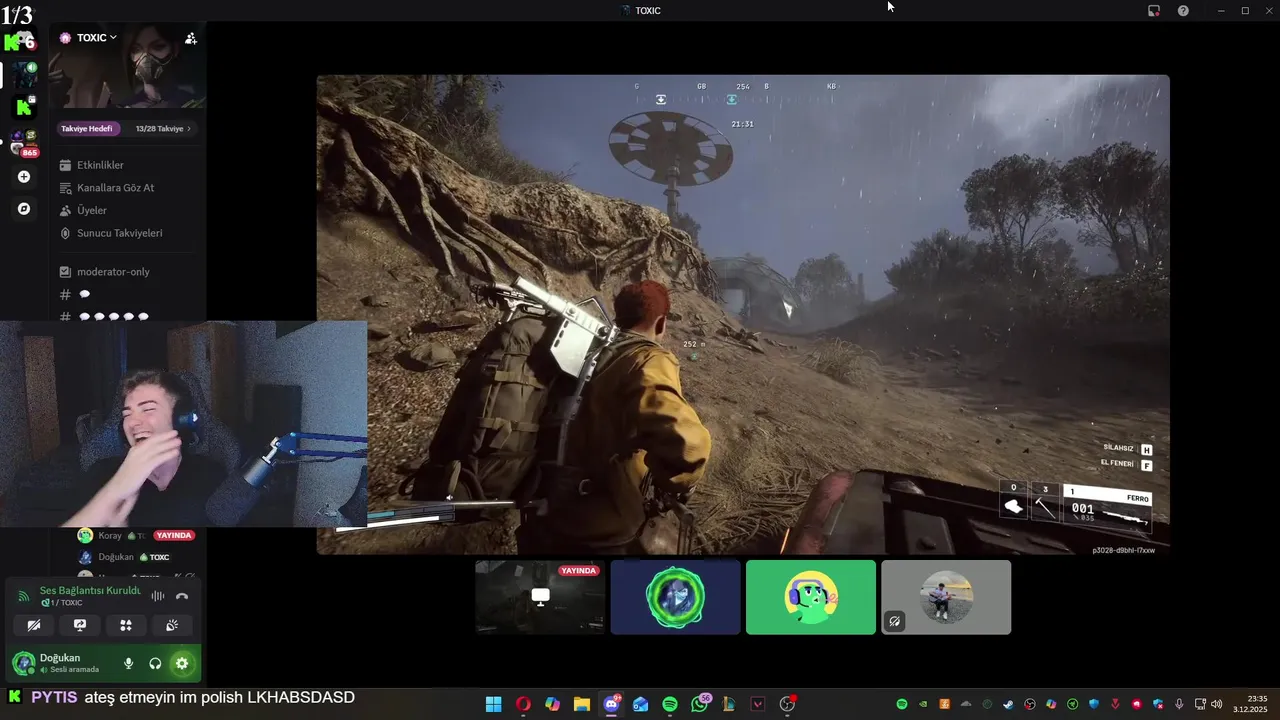Open Copilot from taskbar

(x=552, y=704)
